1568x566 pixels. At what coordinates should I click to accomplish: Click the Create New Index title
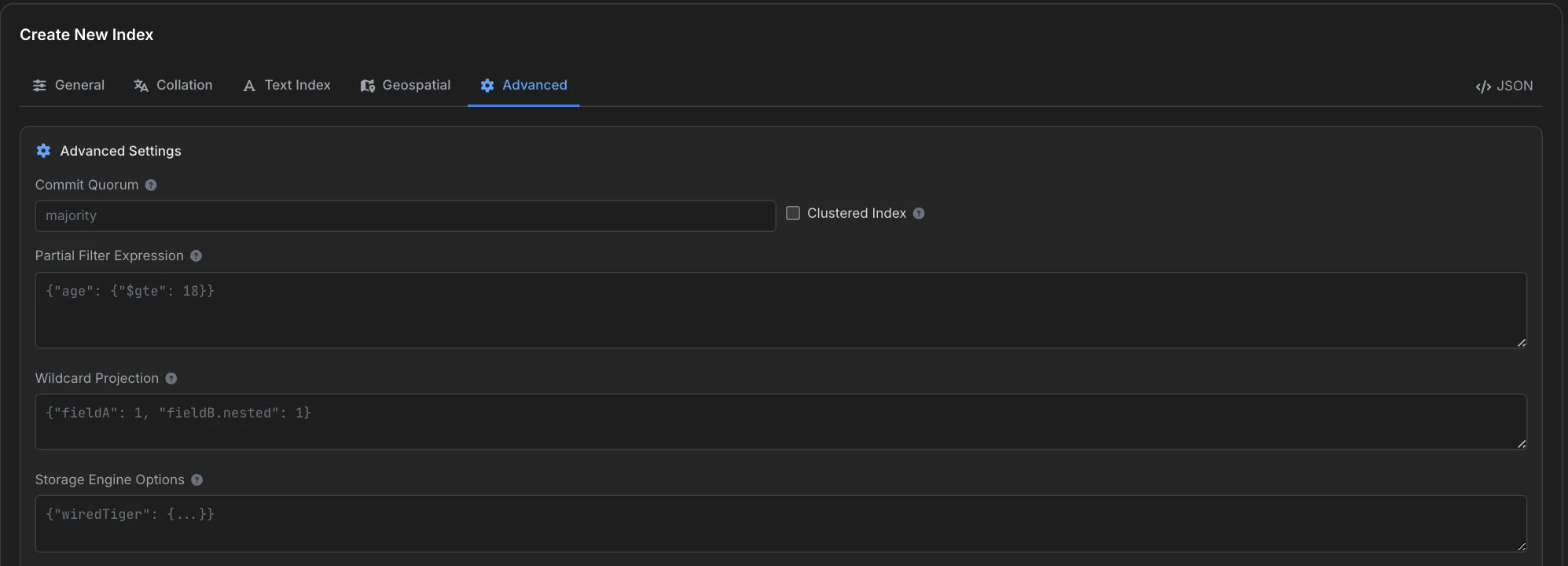(x=86, y=35)
